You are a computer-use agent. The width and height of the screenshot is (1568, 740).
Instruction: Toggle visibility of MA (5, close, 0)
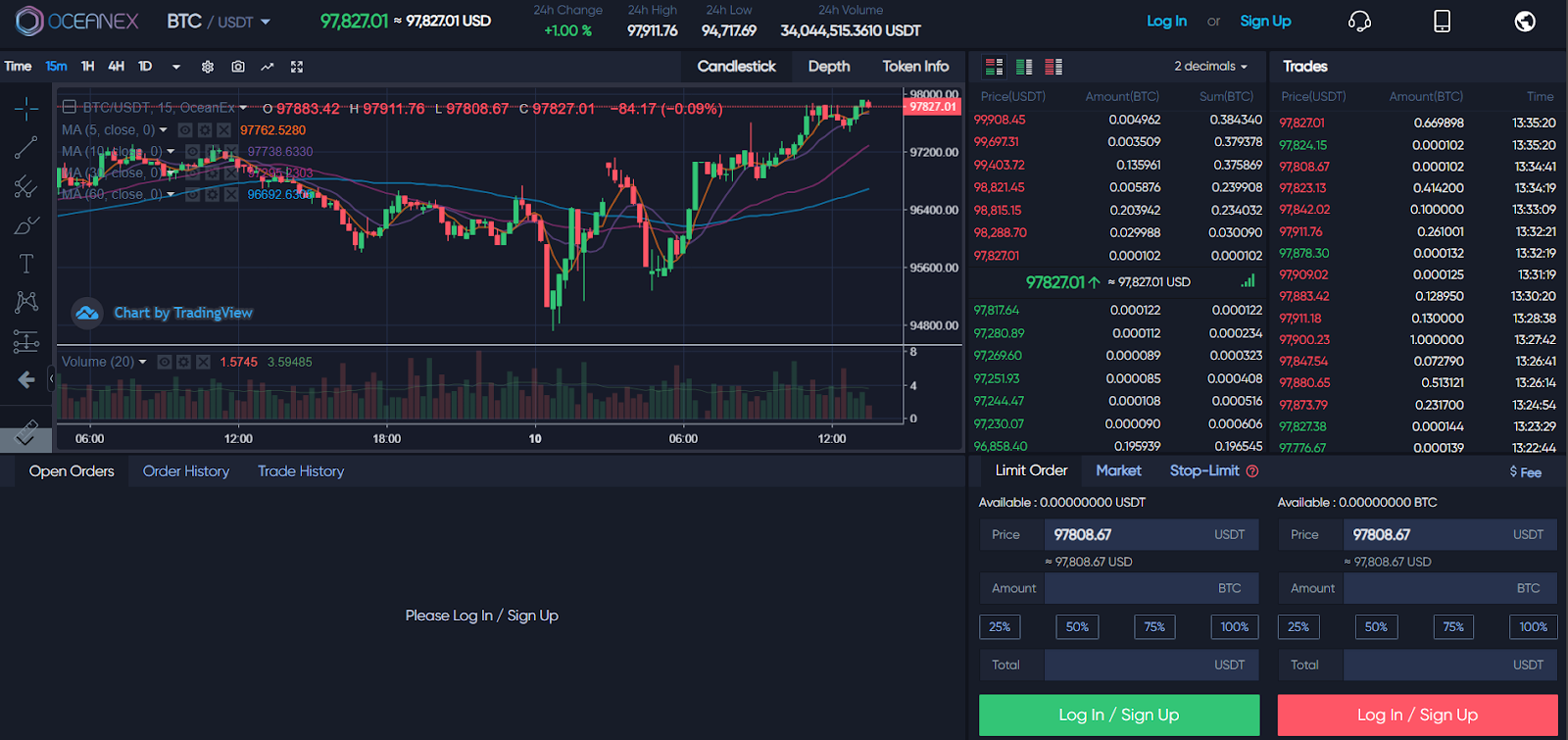pos(185,130)
